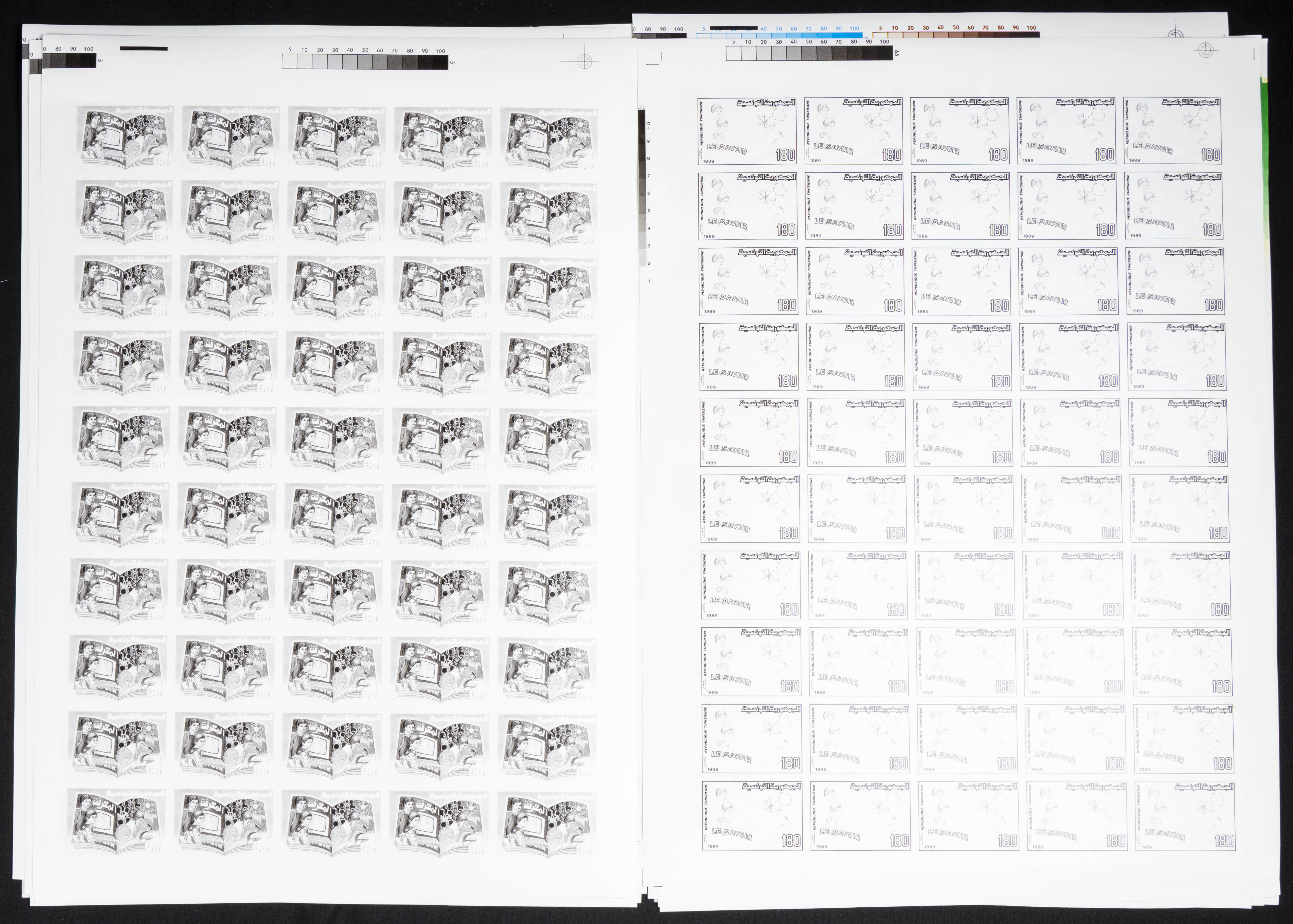The width and height of the screenshot is (1293, 924).
Task: Pick the 40 patch on the LE SAVOIR sheet's grayscale bar
Action: pos(794,53)
